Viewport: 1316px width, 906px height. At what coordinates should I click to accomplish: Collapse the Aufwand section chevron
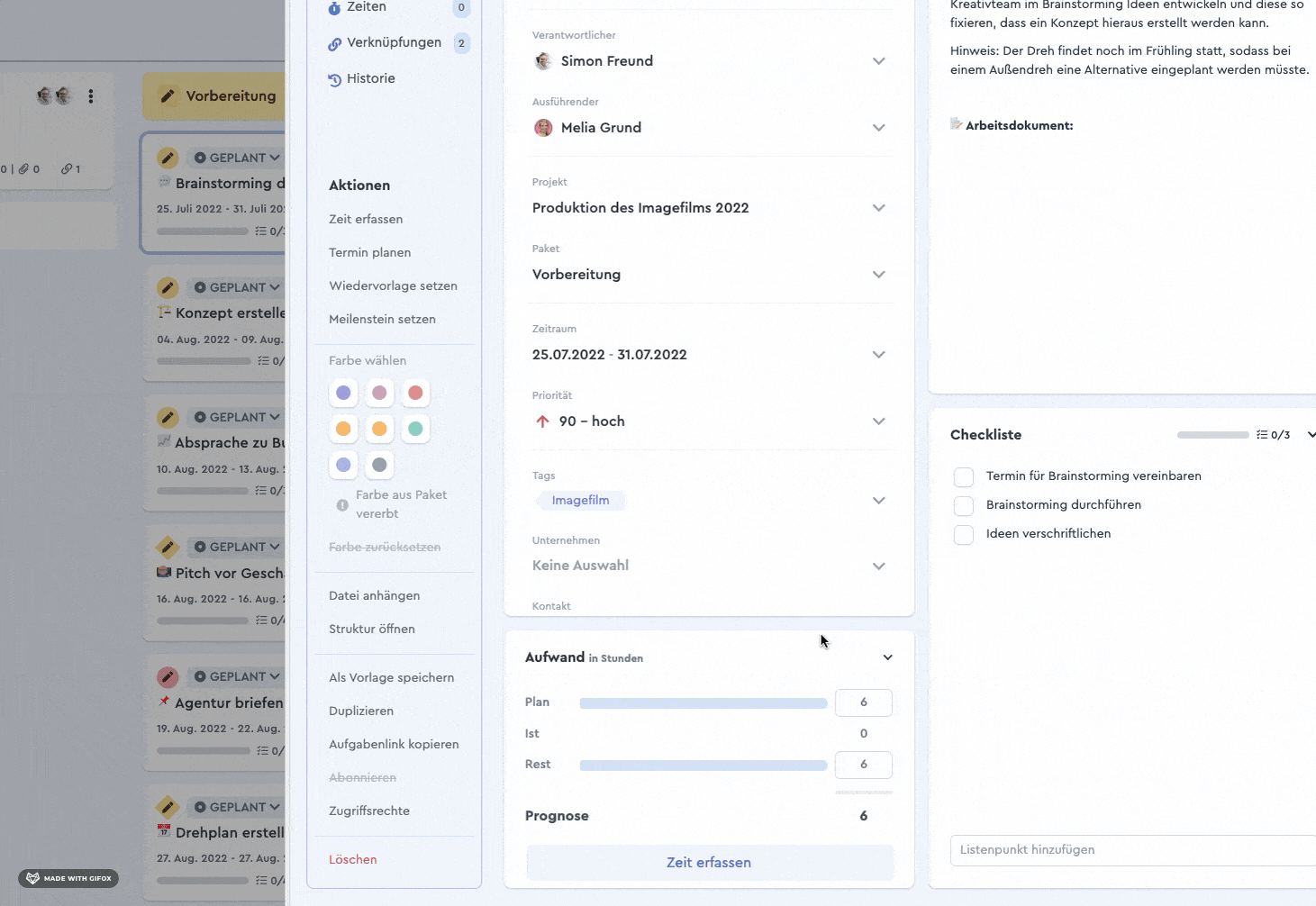(888, 657)
